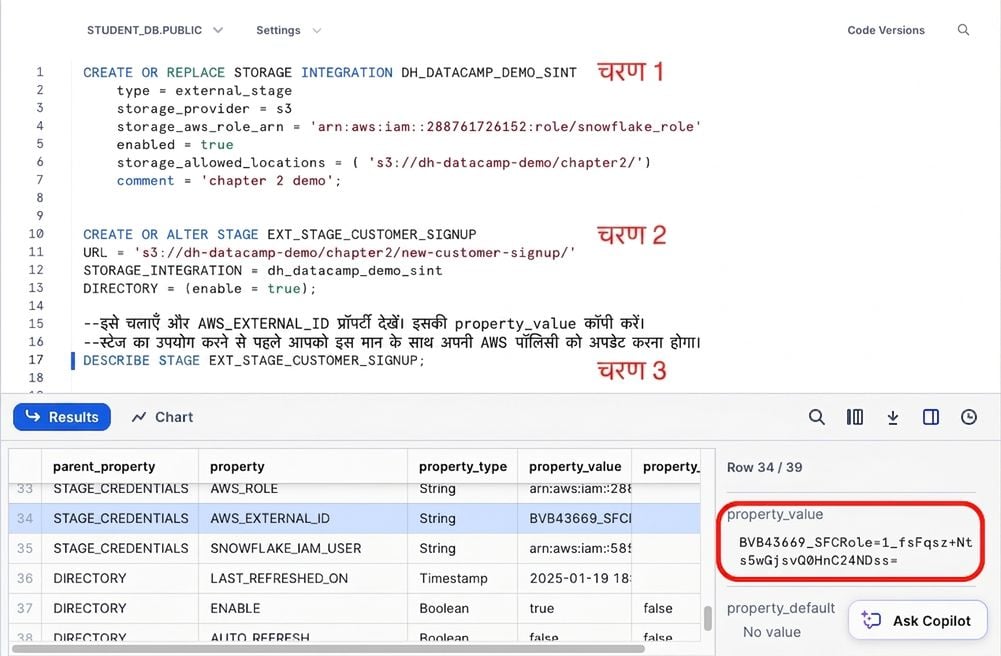
Task: Click the property_value column header
Action: coord(575,466)
